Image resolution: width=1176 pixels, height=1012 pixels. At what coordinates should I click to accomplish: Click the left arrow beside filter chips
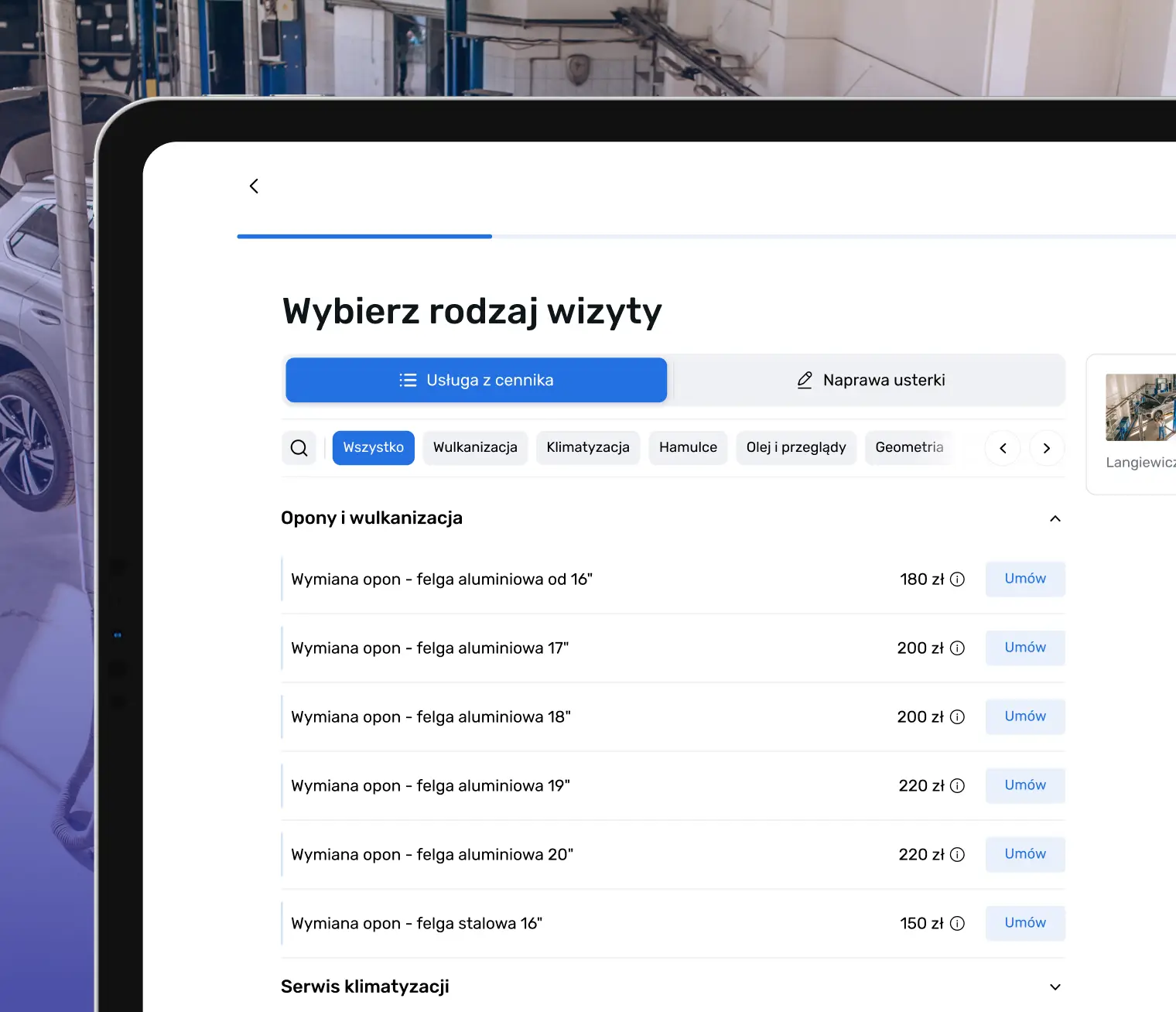coord(1003,448)
